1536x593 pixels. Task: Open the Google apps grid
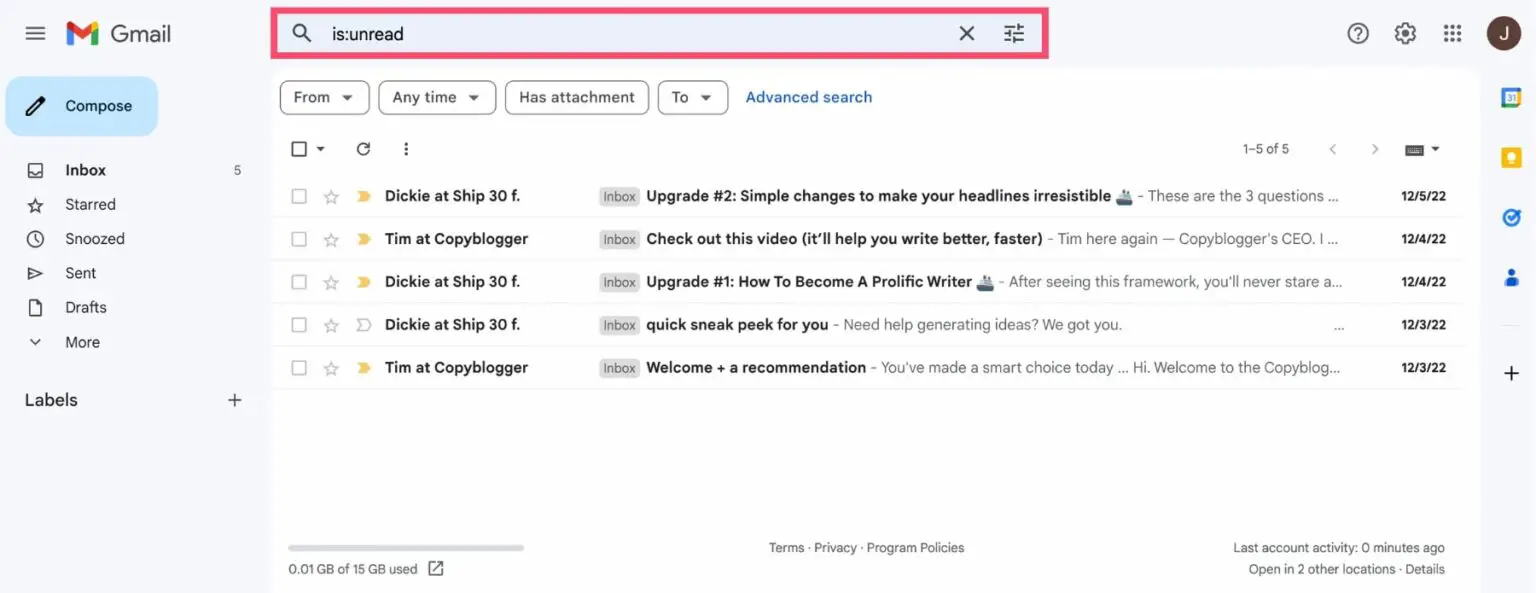pyautogui.click(x=1452, y=33)
